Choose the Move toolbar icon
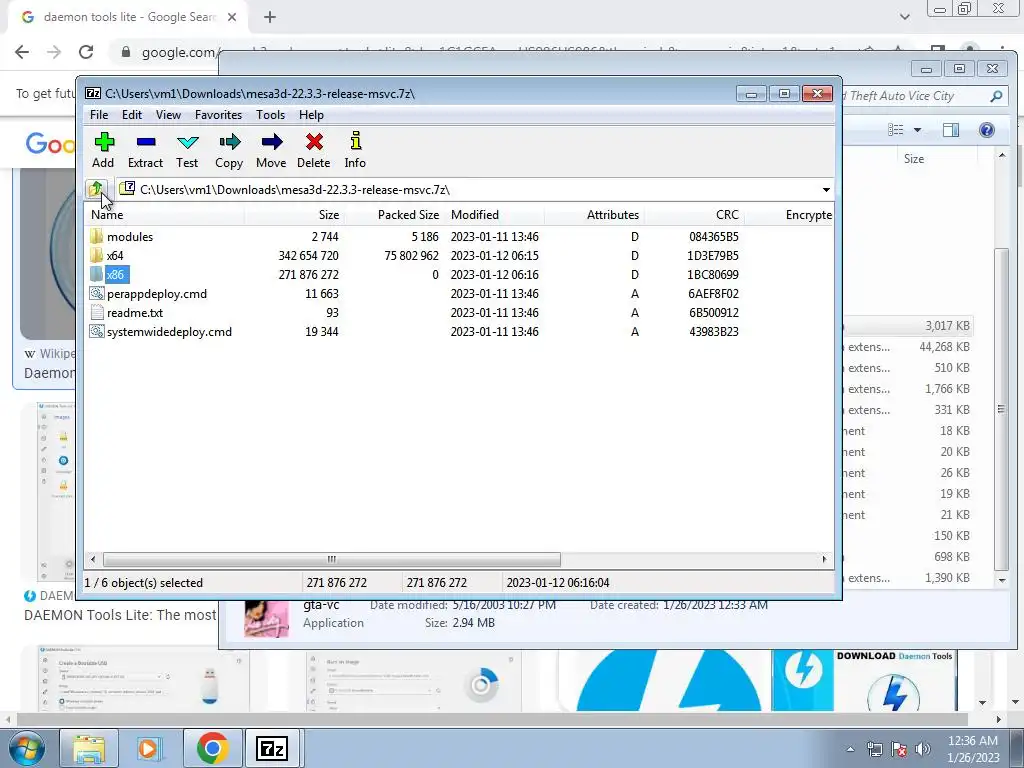Viewport: 1024px width, 768px height. pyautogui.click(x=271, y=142)
